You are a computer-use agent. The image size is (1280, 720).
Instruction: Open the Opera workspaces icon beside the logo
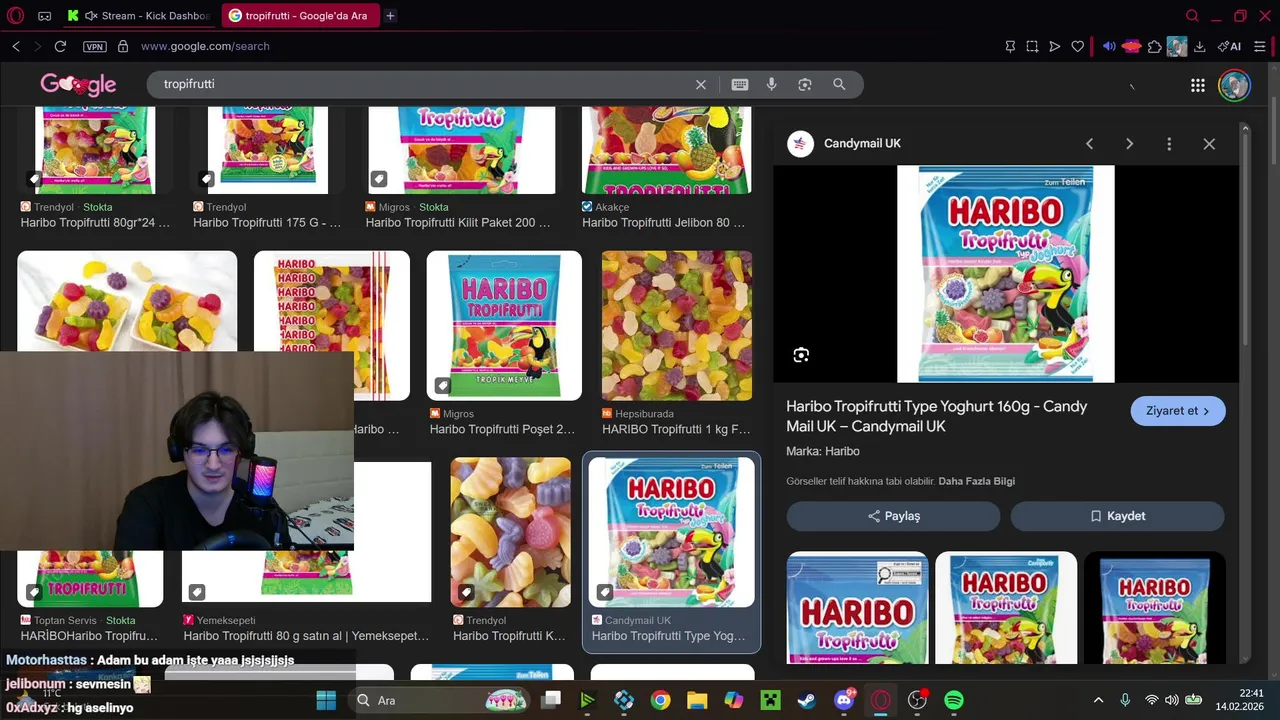[x=45, y=16]
